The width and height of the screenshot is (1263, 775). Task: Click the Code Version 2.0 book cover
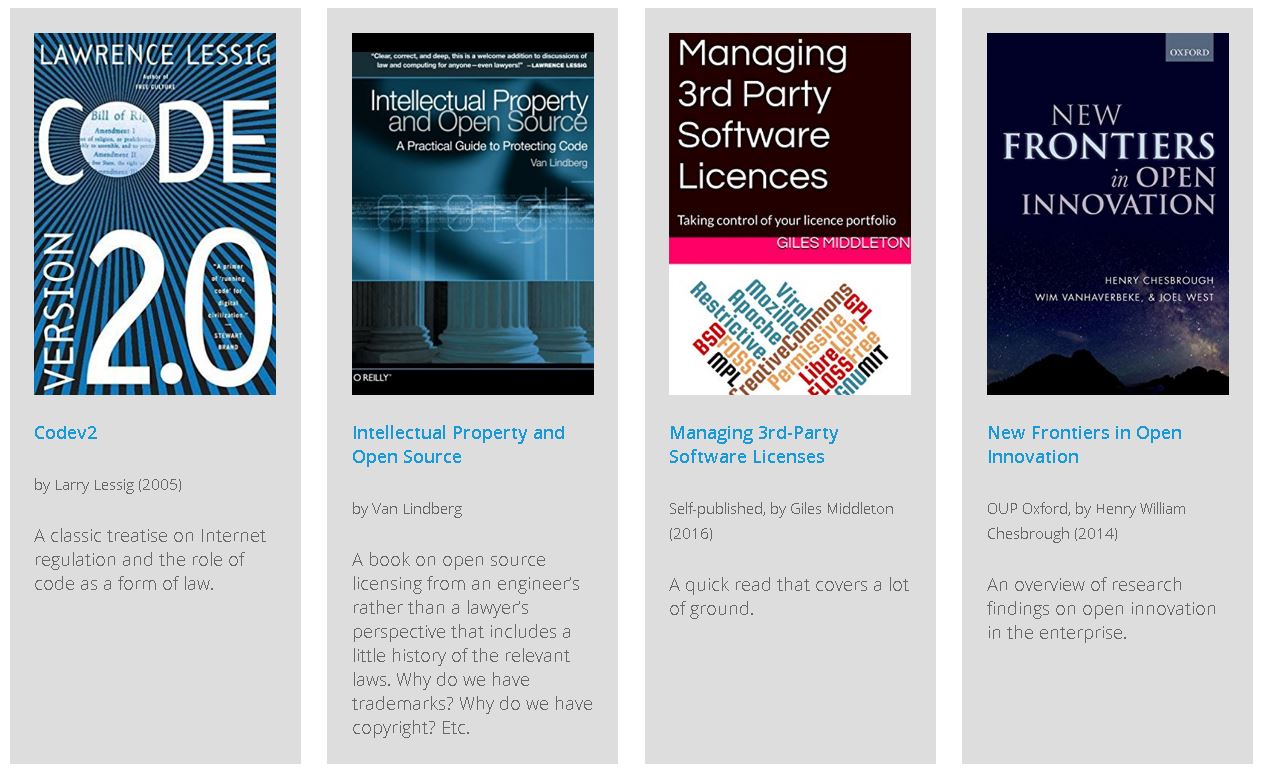point(154,213)
